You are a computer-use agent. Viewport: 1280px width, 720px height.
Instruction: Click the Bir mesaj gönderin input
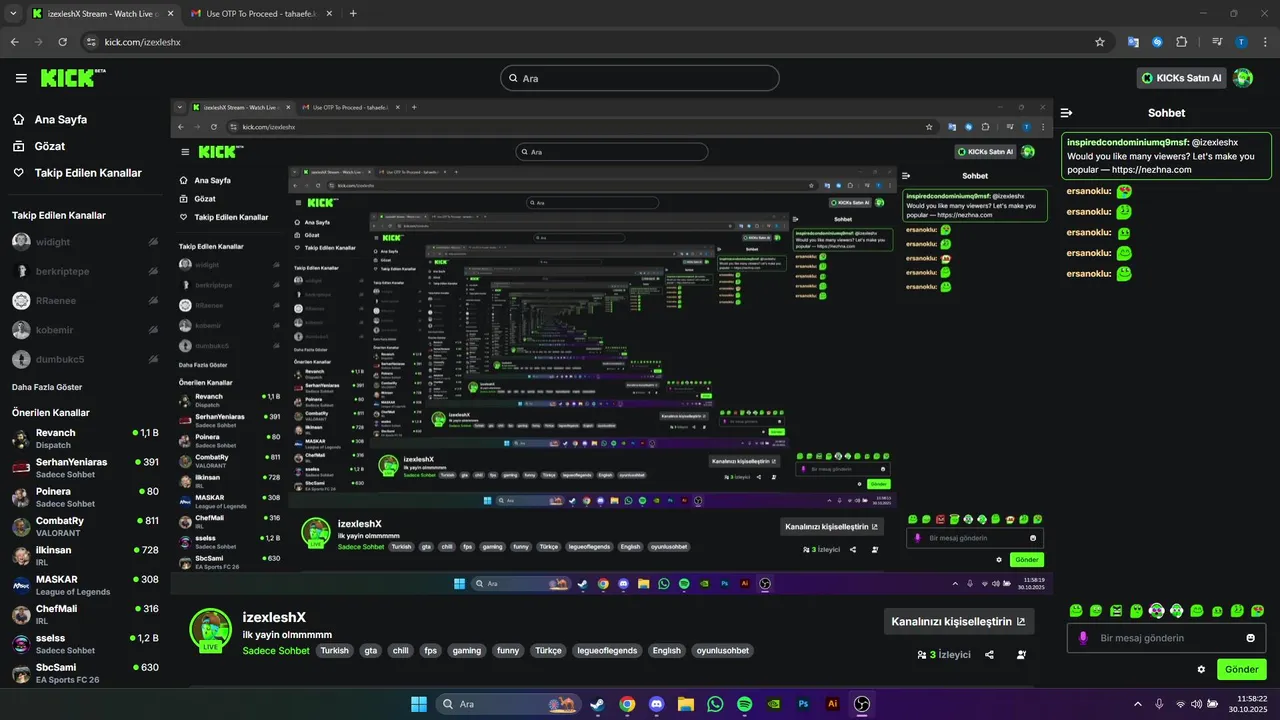pos(1166,638)
